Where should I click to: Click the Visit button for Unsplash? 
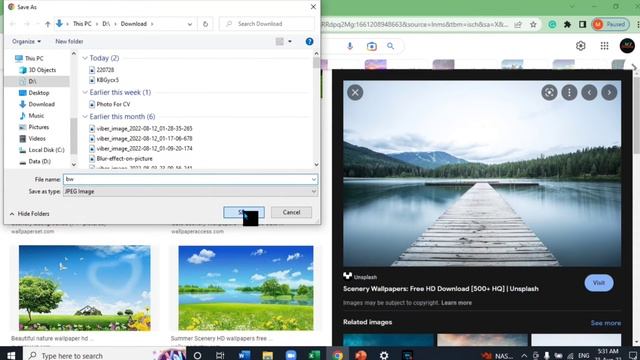tap(599, 283)
